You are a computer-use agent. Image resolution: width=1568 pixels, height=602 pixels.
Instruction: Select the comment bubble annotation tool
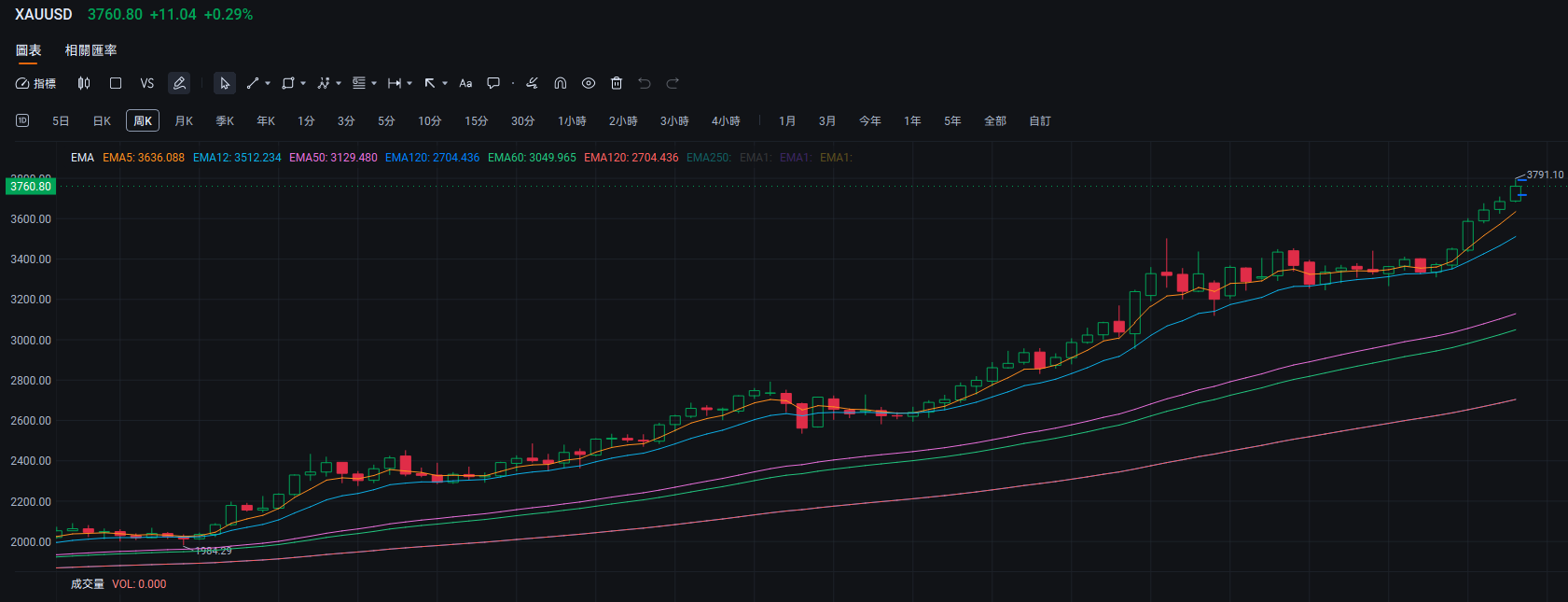tap(493, 83)
